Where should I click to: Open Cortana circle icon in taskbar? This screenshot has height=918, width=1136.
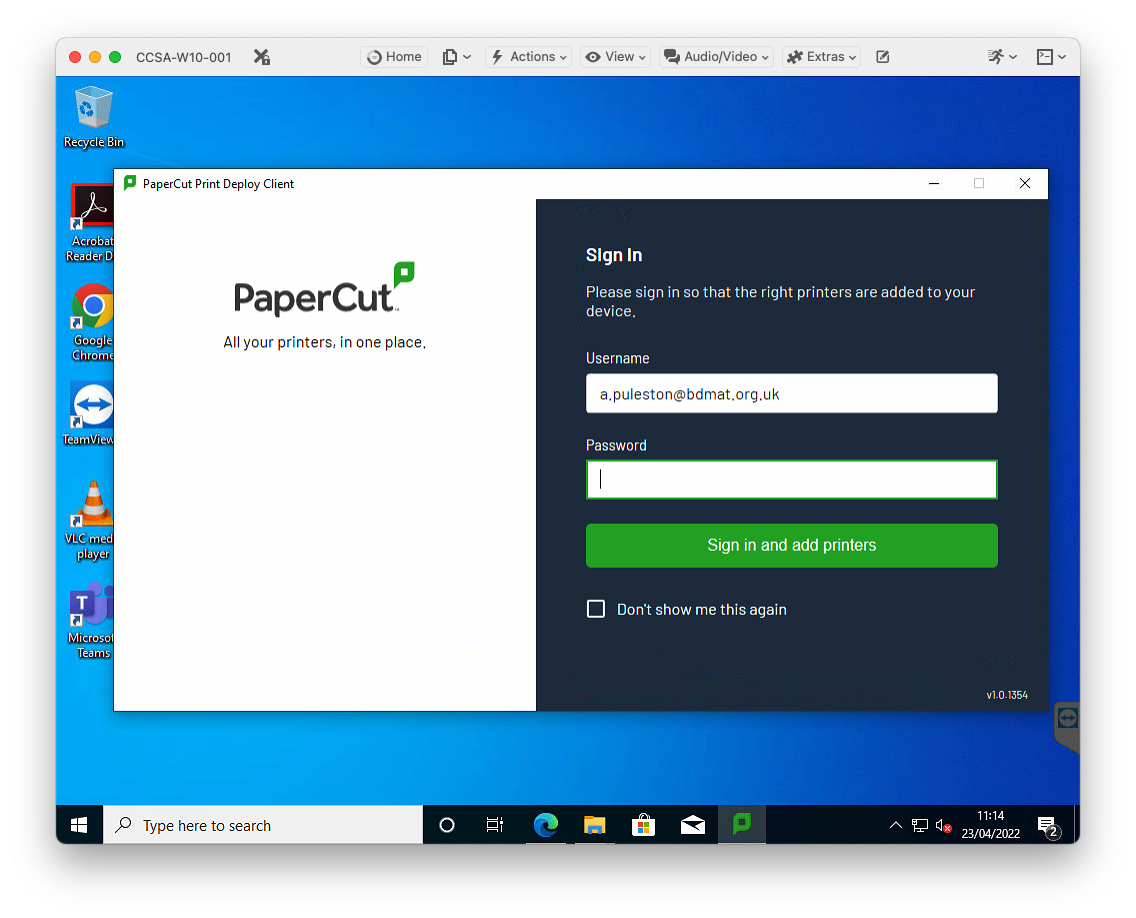click(447, 825)
